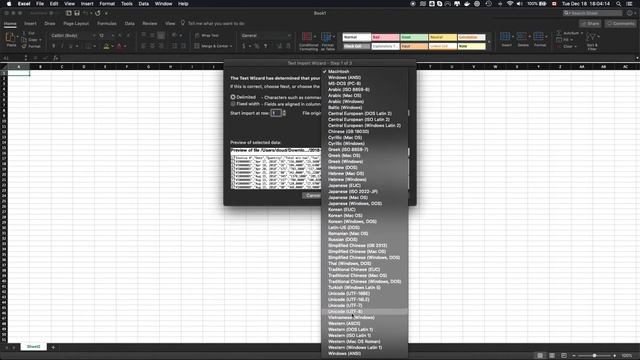This screenshot has width=640, height=360.
Task: Pick Unicode (UTF-7) from the list
Action: [x=364, y=305]
